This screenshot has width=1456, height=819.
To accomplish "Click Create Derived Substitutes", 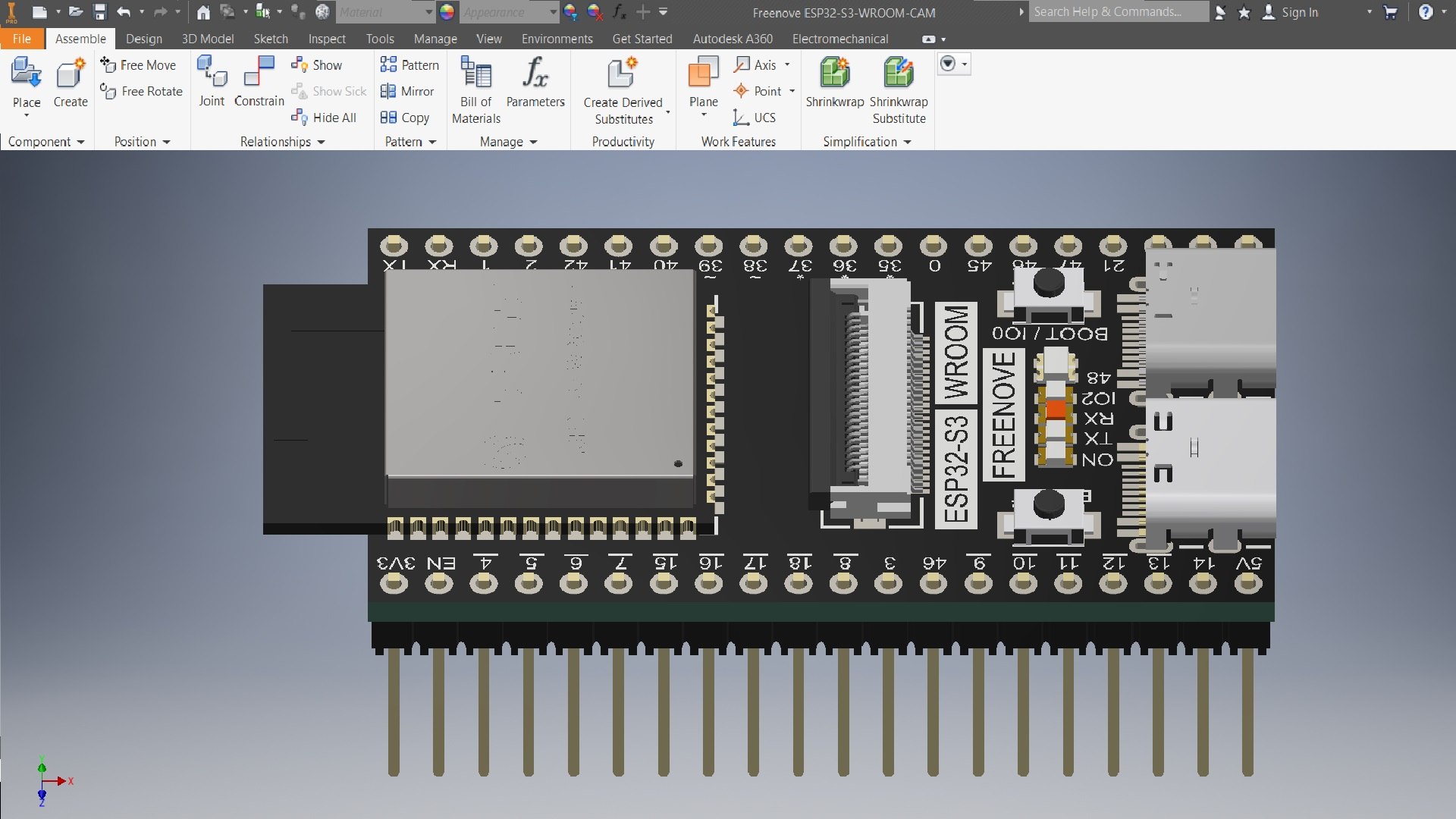I will (623, 91).
